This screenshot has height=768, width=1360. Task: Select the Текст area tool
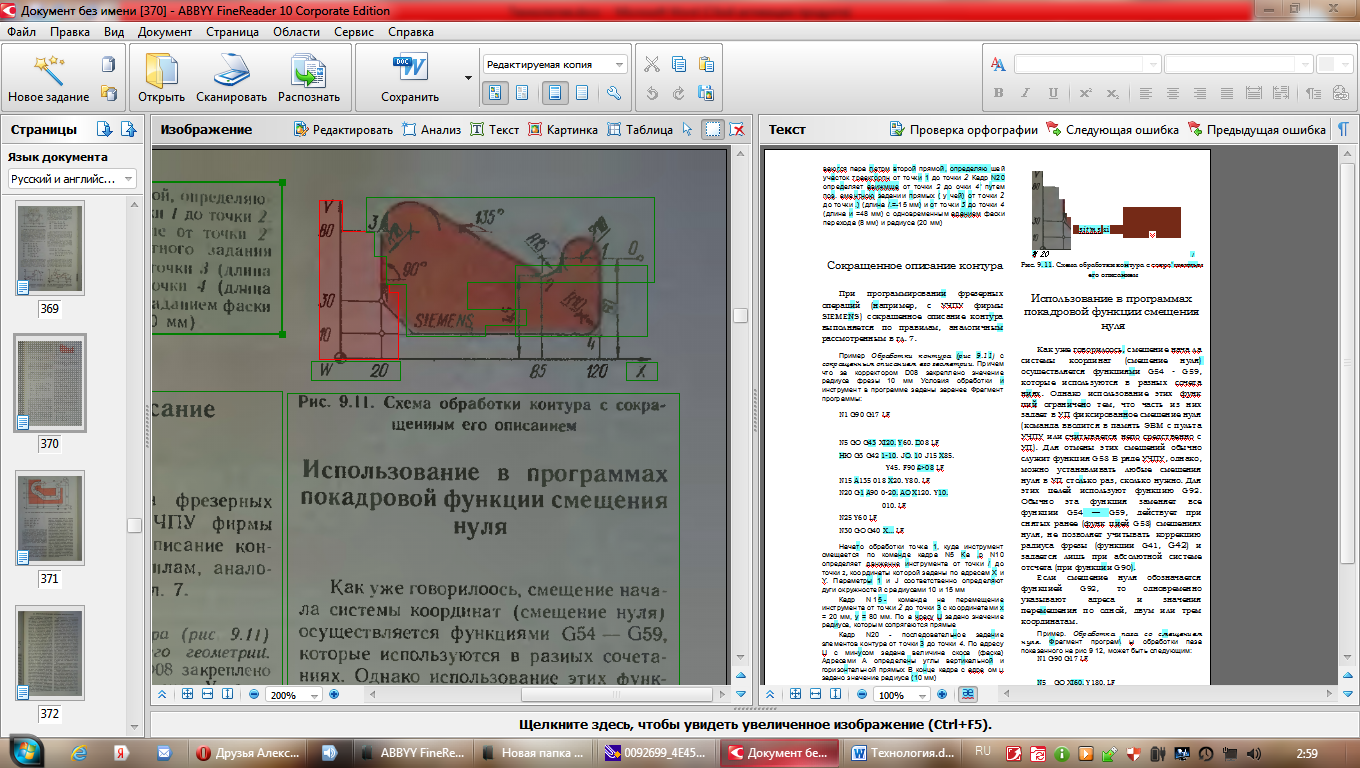(x=495, y=129)
